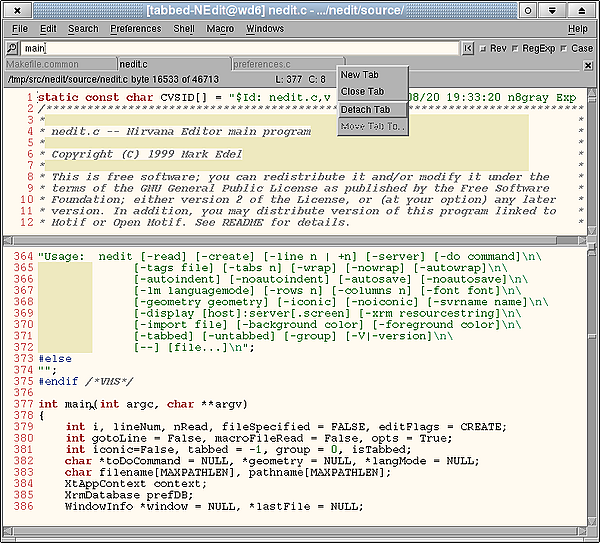The height and width of the screenshot is (543, 600).
Task: Close the current tab with X button
Action: pos(588,66)
